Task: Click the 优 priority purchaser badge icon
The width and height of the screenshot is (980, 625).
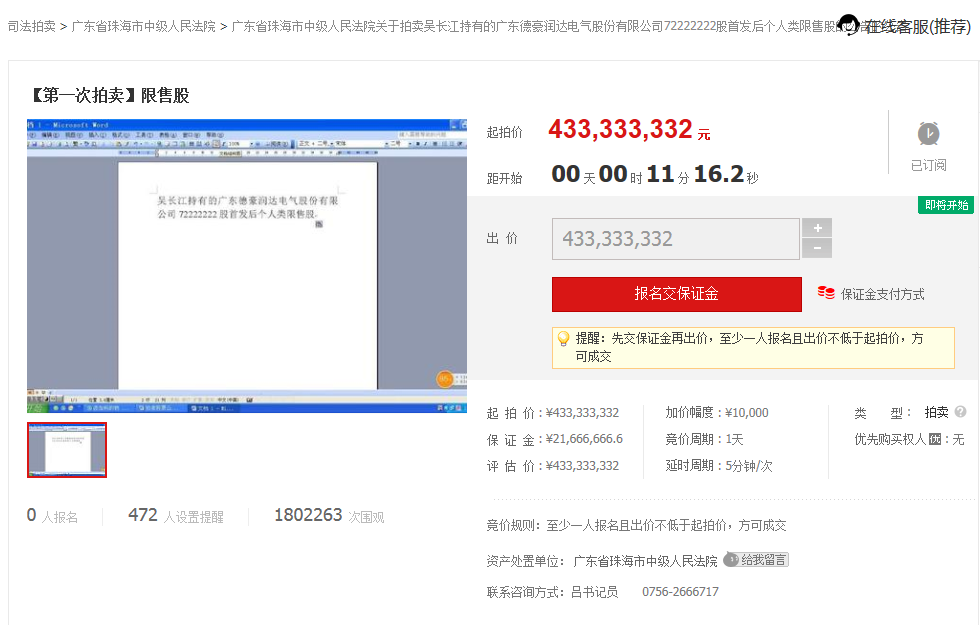Action: point(936,439)
